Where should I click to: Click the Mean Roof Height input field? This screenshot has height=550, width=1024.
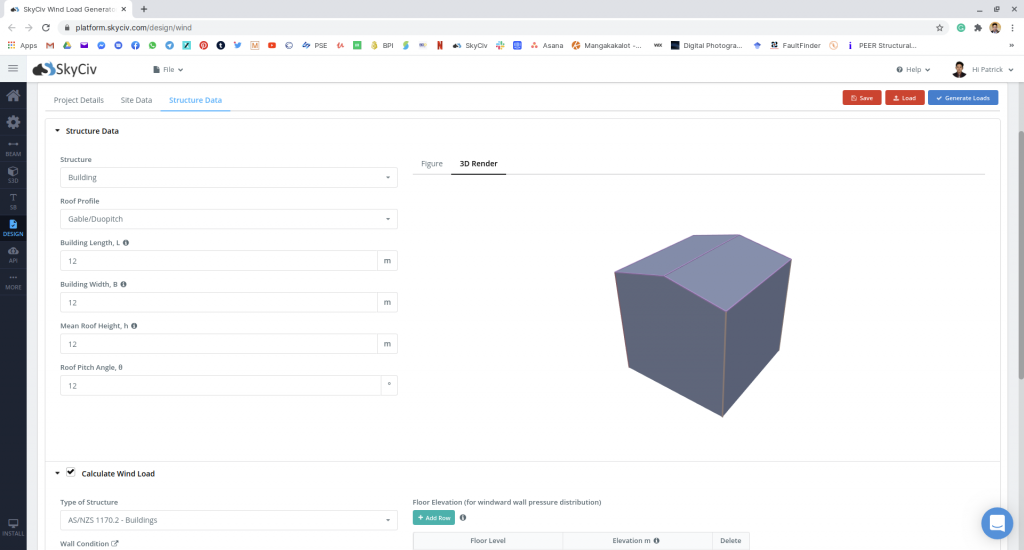tap(218, 344)
